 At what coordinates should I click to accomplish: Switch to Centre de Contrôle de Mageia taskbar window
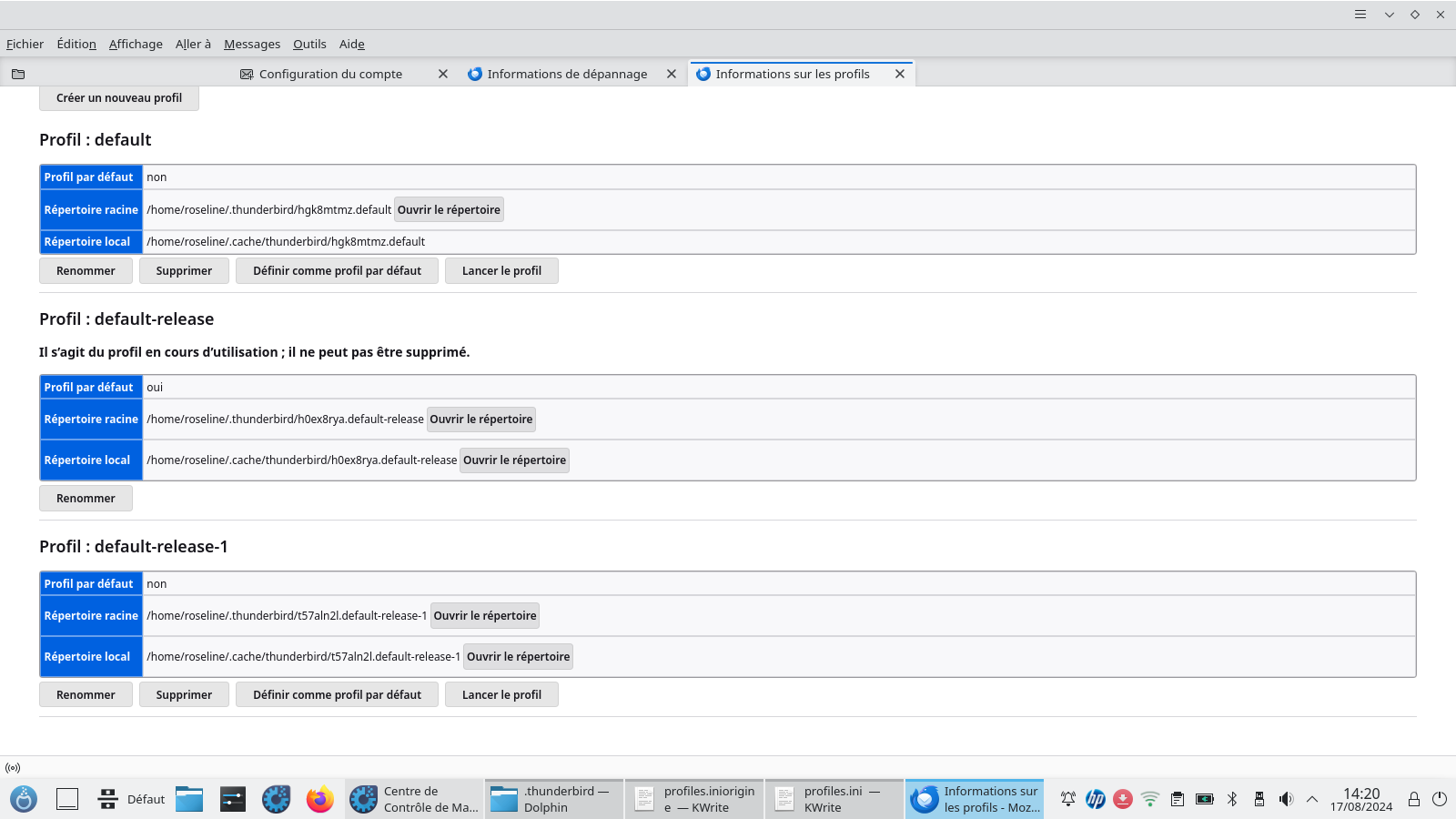[414, 799]
